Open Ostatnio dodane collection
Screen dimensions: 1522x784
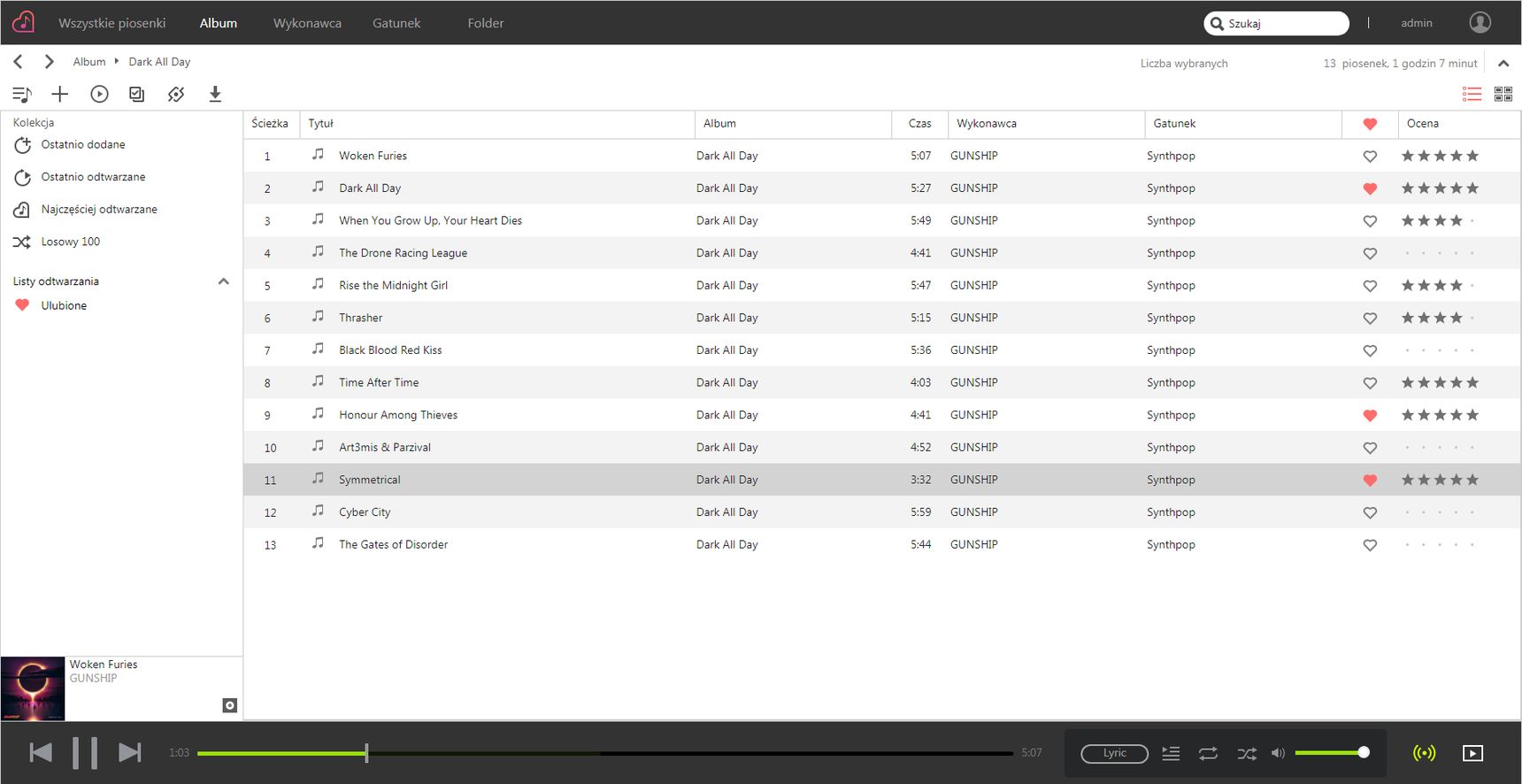[83, 144]
